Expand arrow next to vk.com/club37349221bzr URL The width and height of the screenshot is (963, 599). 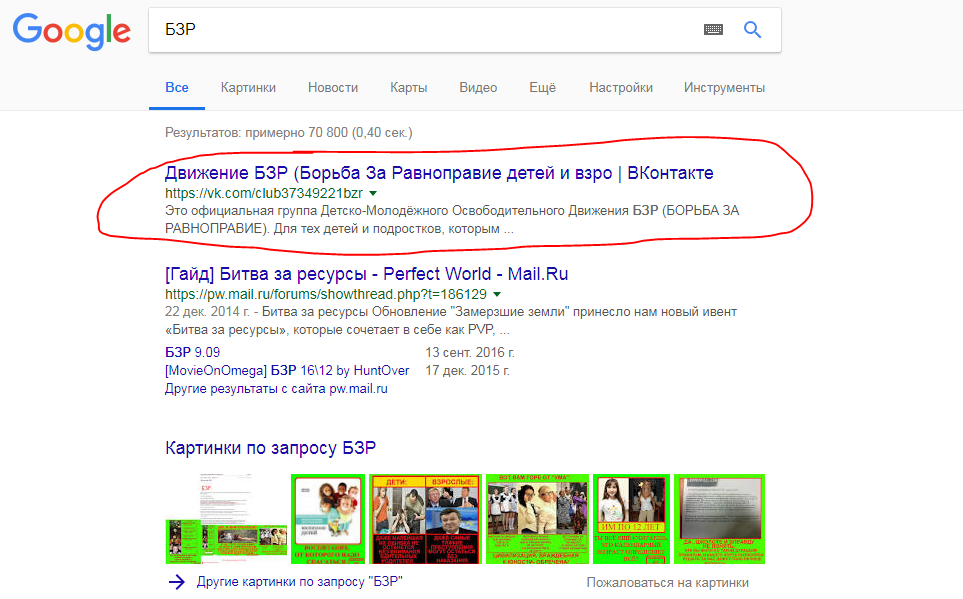pos(373,194)
